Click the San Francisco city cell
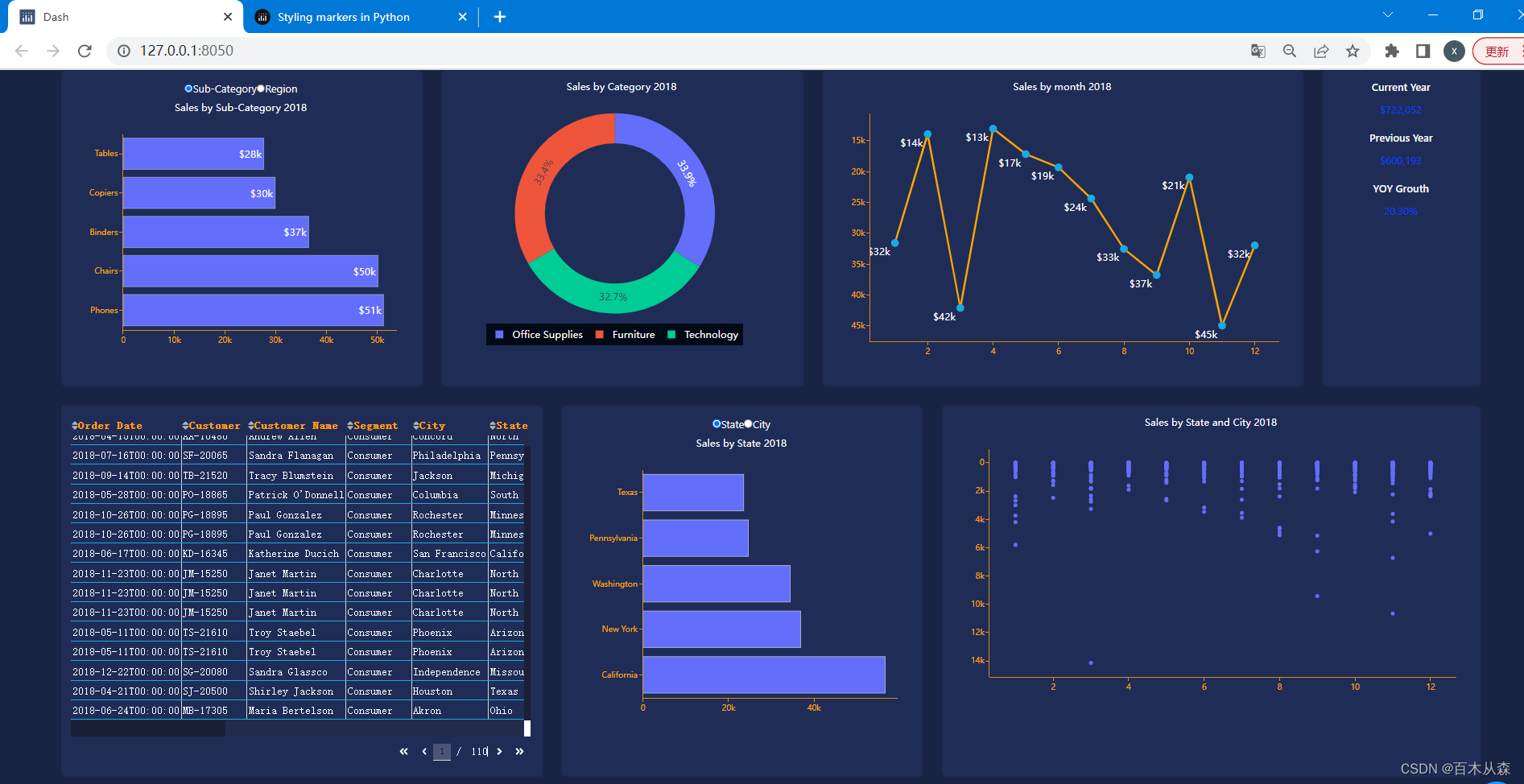 (x=449, y=554)
